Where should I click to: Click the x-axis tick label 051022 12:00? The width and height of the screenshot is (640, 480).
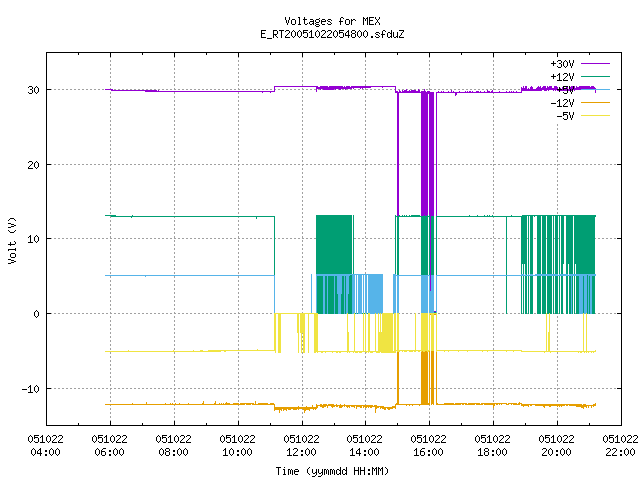301,446
